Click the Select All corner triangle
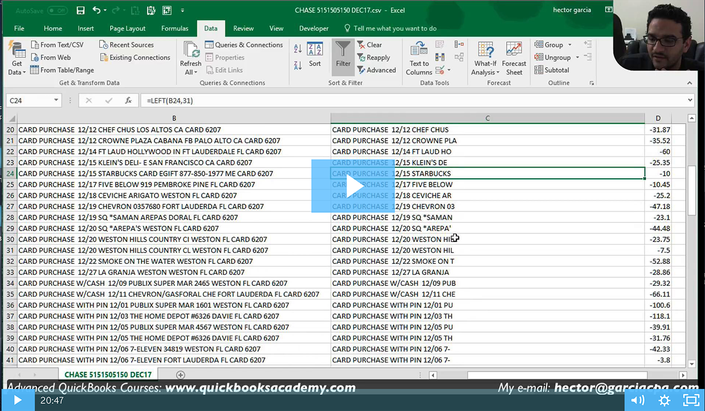This screenshot has height=411, width=705. coord(12,119)
